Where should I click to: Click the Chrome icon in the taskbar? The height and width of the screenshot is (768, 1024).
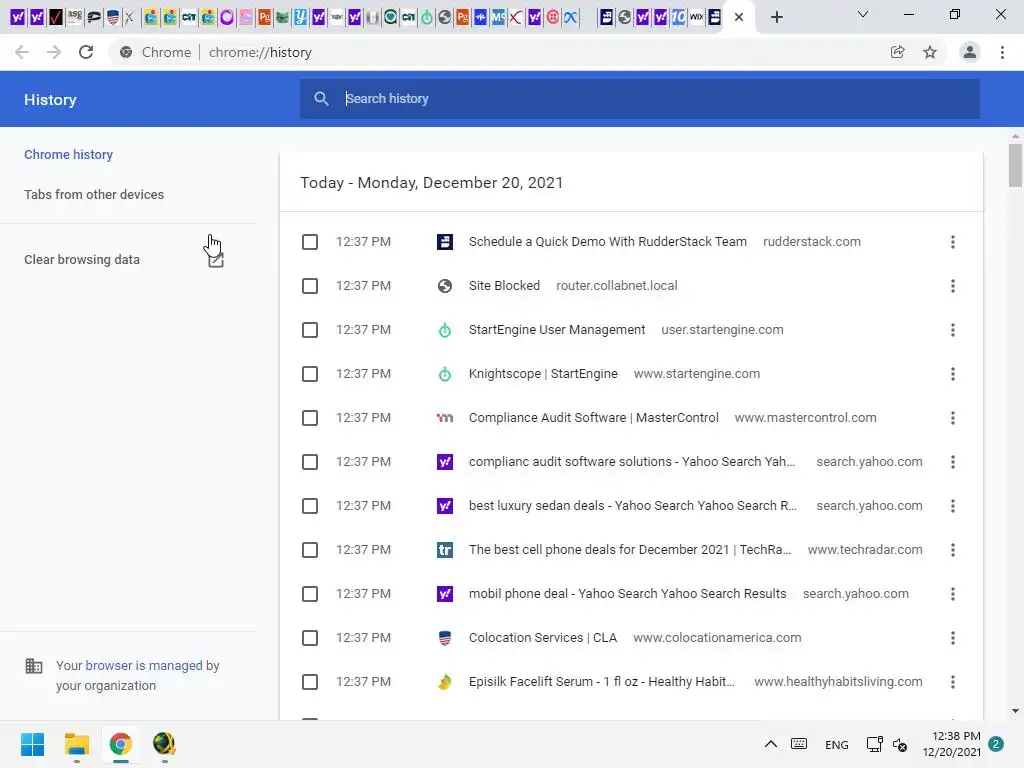(x=121, y=744)
